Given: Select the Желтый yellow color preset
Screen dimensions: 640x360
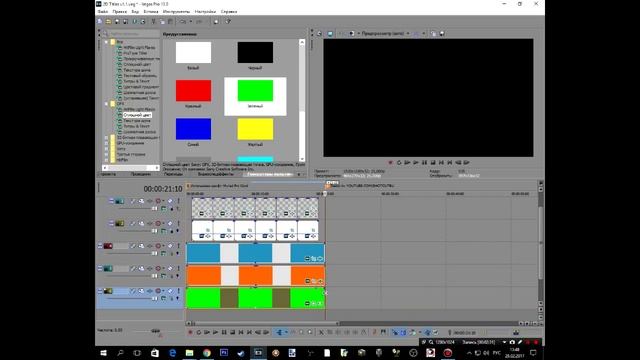Looking at the screenshot, I should 255,129.
